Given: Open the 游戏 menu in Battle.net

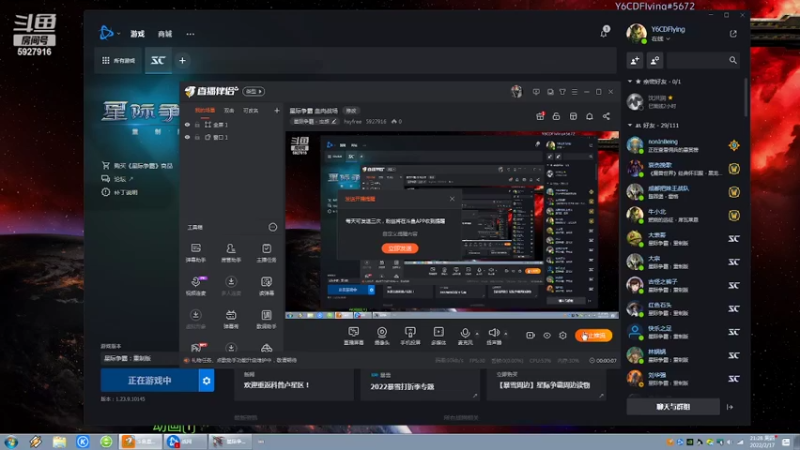Looking at the screenshot, I should (x=137, y=34).
